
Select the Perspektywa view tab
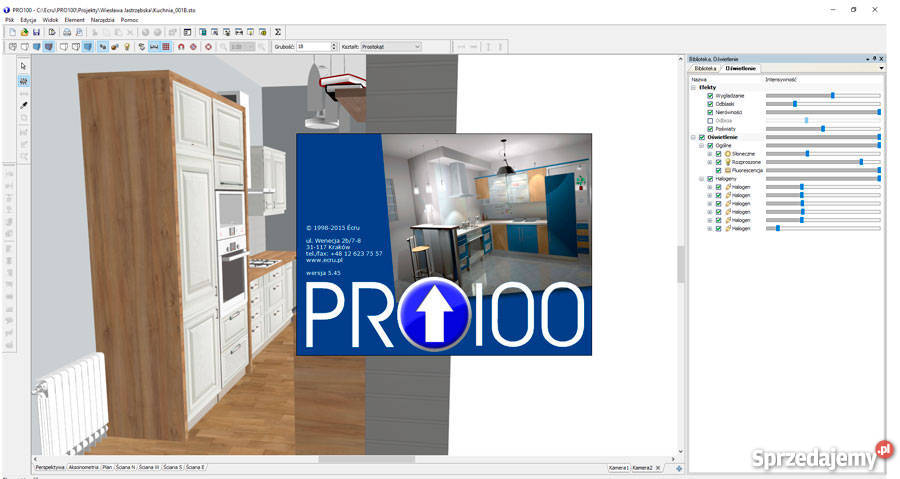(50, 468)
